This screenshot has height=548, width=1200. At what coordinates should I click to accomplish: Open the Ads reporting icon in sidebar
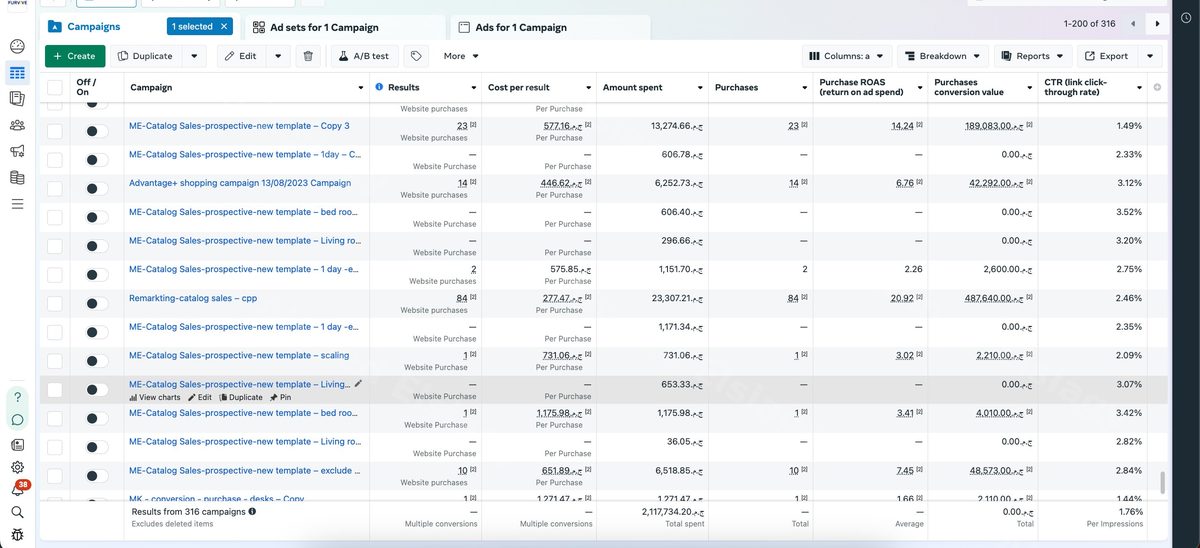[x=17, y=98]
